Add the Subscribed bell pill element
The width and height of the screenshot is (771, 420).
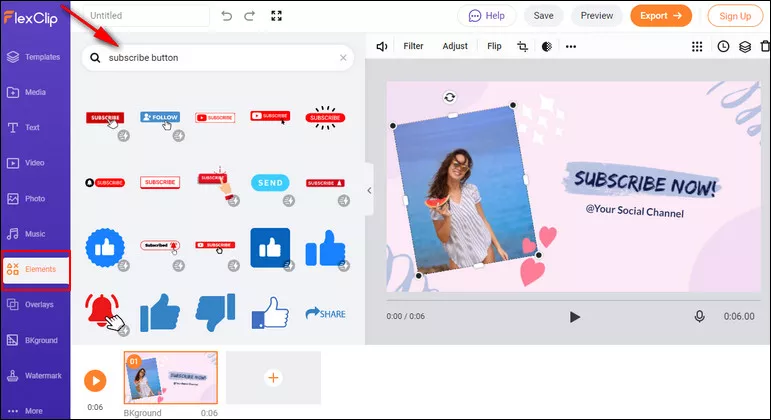160,245
